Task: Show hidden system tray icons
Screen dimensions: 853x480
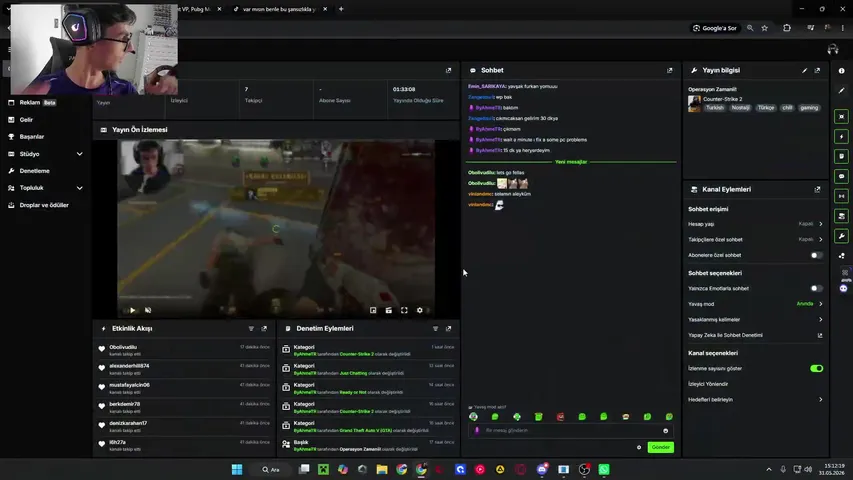Action: coord(769,470)
